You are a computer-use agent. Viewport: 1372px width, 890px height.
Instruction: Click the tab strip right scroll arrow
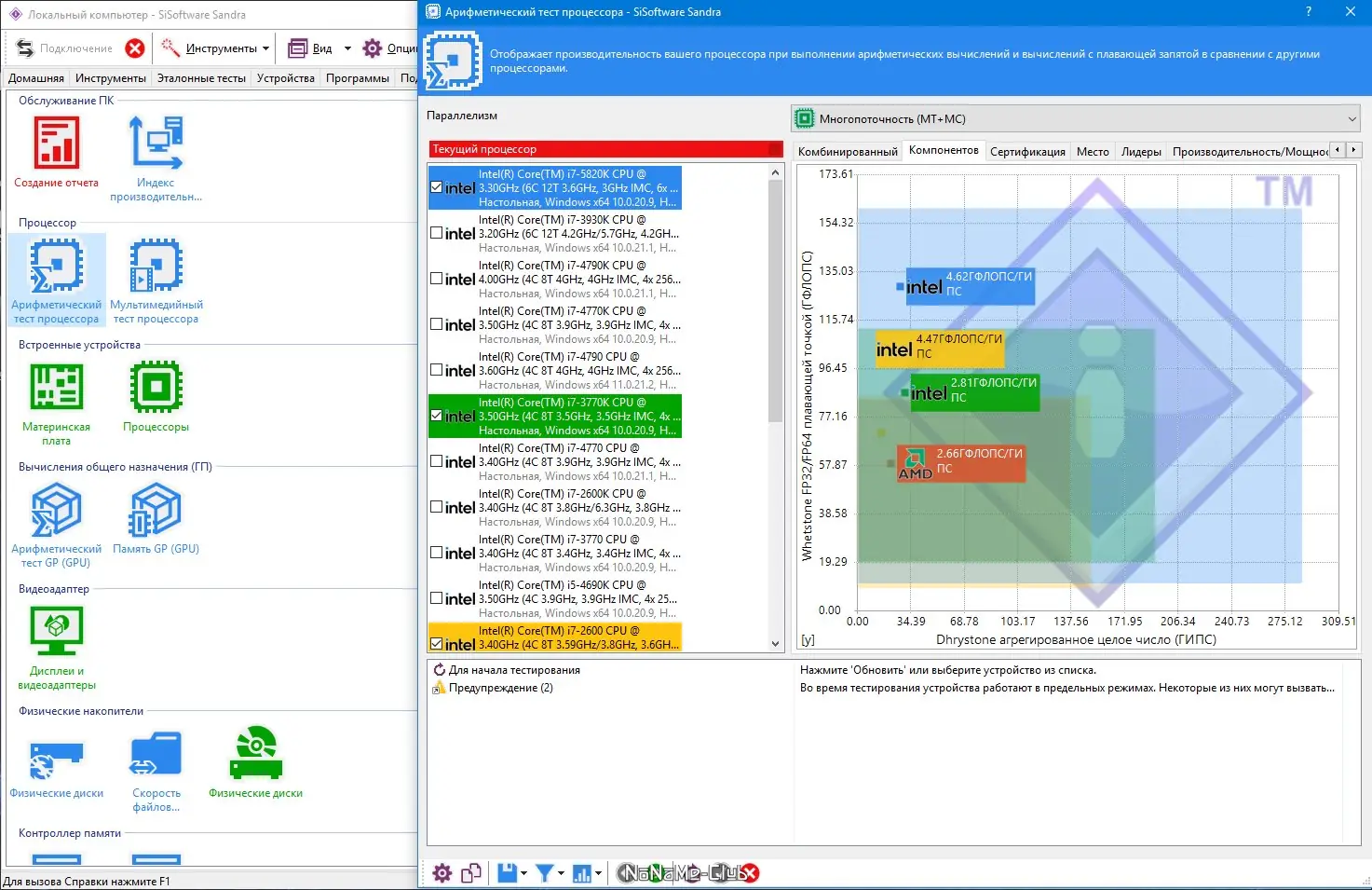[x=1354, y=150]
